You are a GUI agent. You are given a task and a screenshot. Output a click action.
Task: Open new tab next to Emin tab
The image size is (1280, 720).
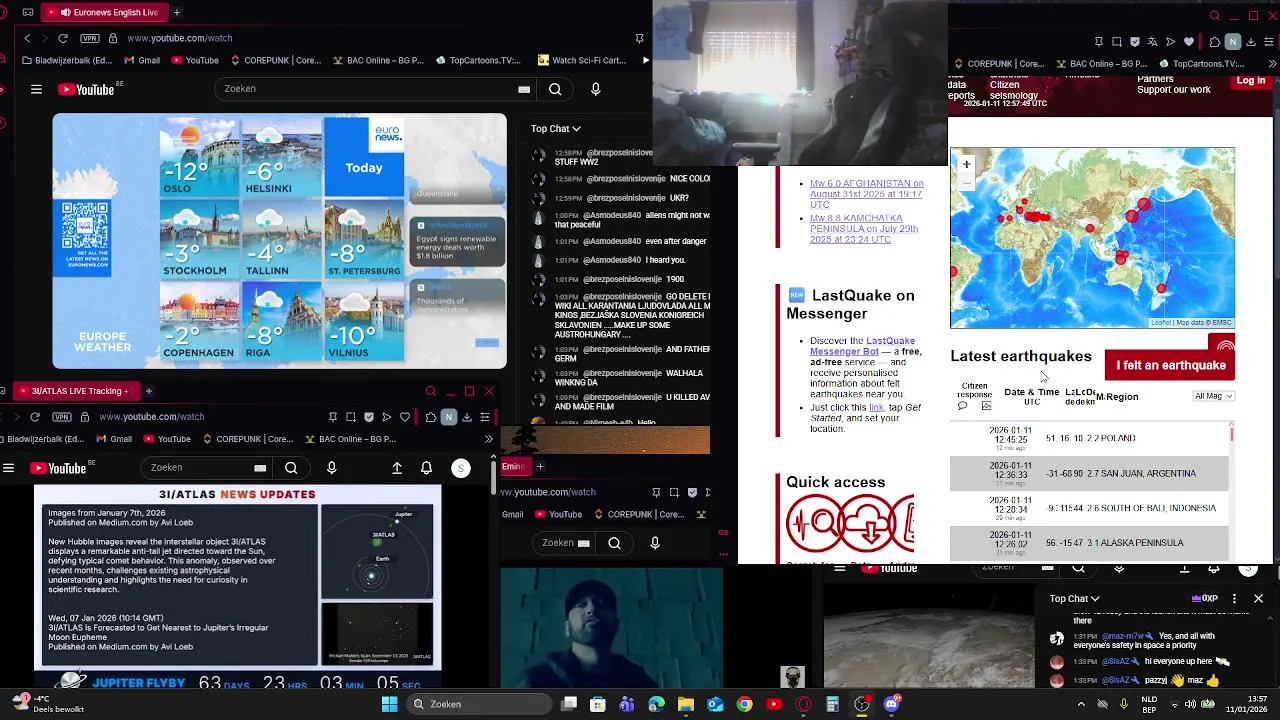click(540, 466)
